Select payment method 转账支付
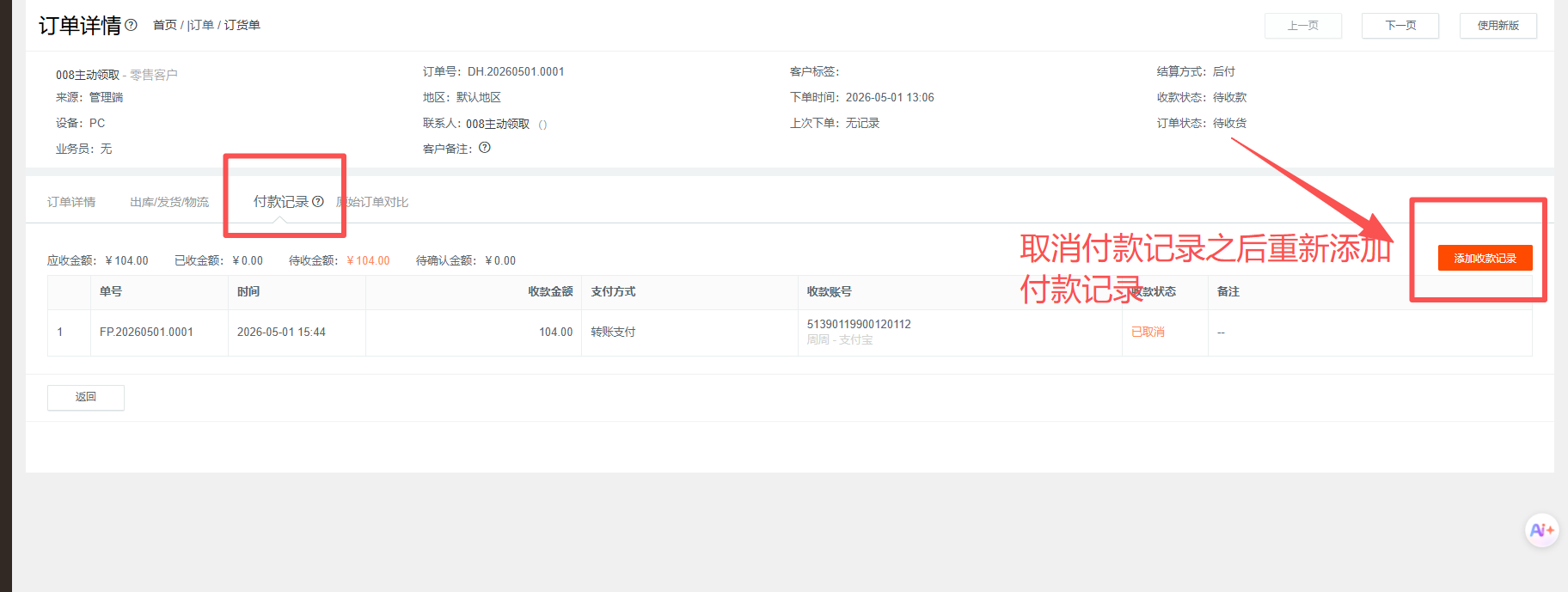Screen dimensions: 1568x592 point(613,332)
